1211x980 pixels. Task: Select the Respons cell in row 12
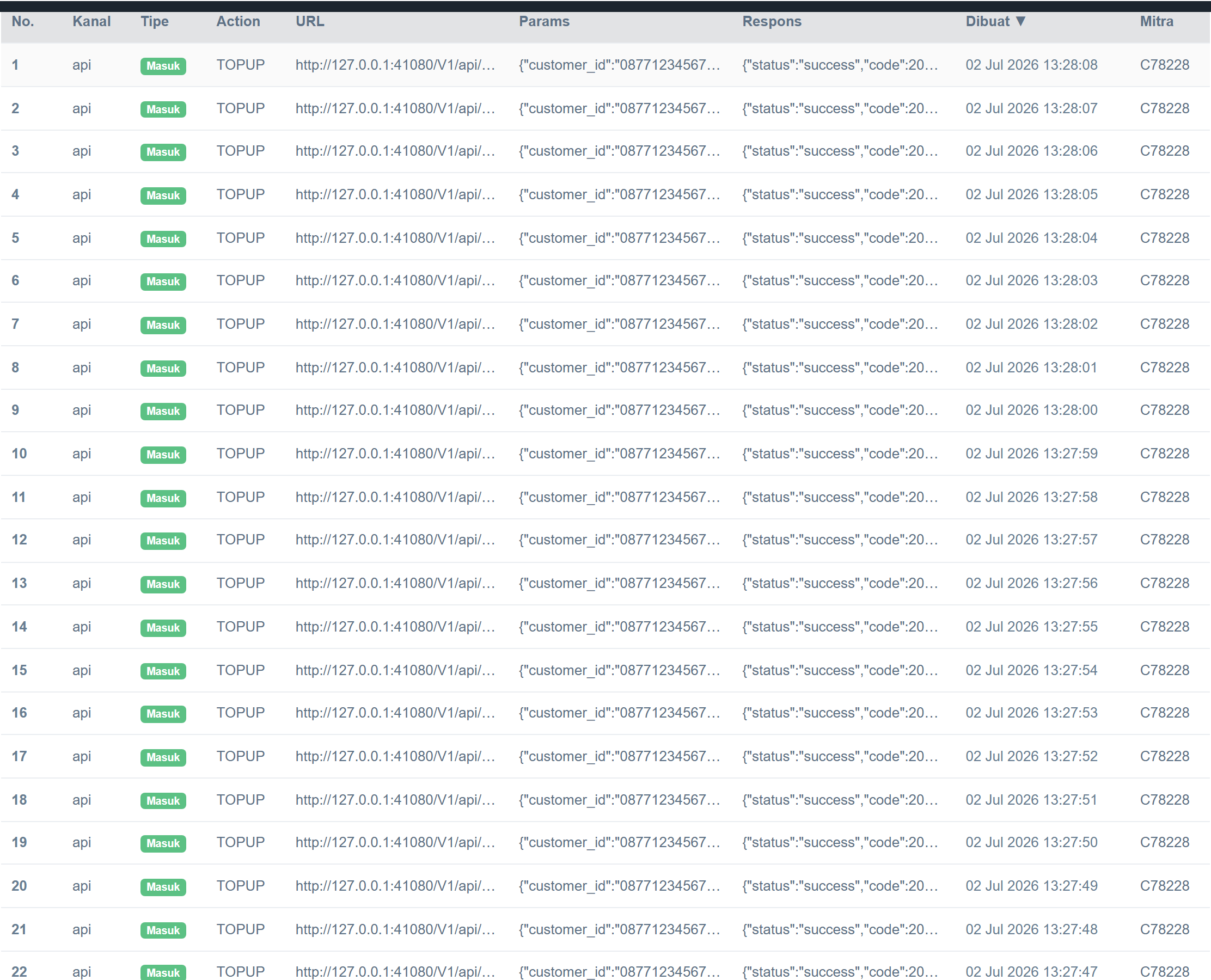[x=840, y=540]
